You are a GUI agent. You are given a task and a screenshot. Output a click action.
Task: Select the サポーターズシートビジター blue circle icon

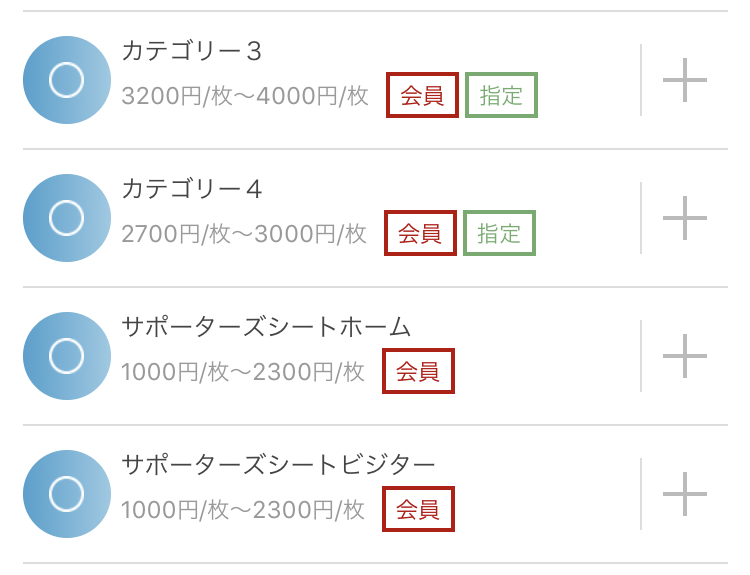pyautogui.click(x=66, y=494)
